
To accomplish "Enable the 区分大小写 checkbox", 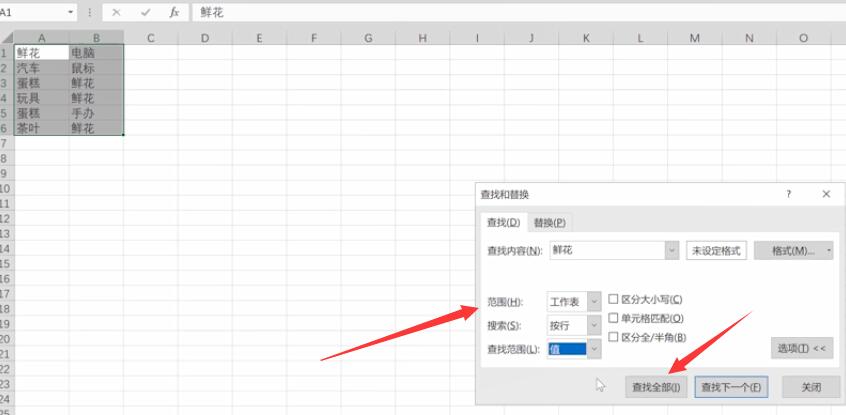I will [614, 299].
